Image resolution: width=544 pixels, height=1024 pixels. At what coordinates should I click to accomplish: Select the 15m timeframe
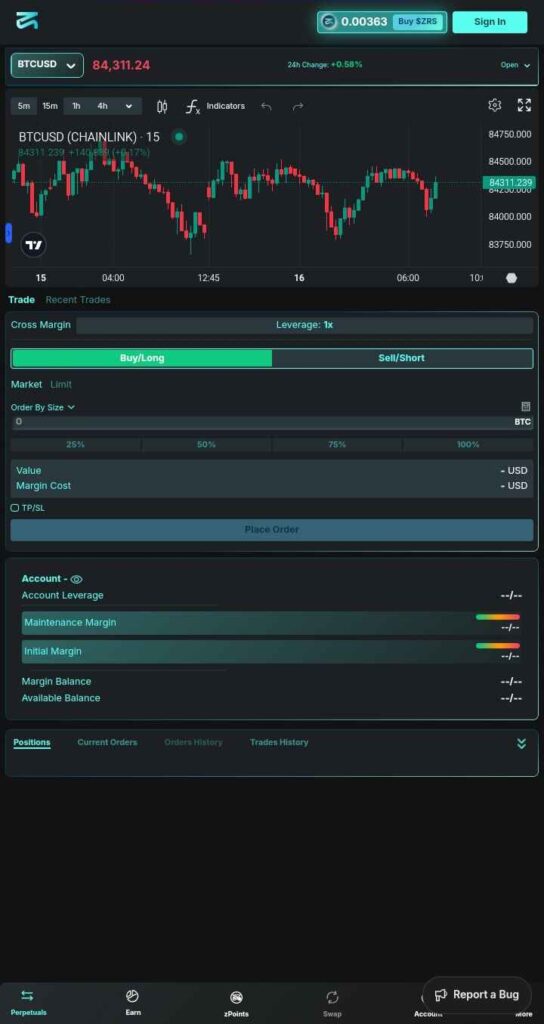point(50,106)
